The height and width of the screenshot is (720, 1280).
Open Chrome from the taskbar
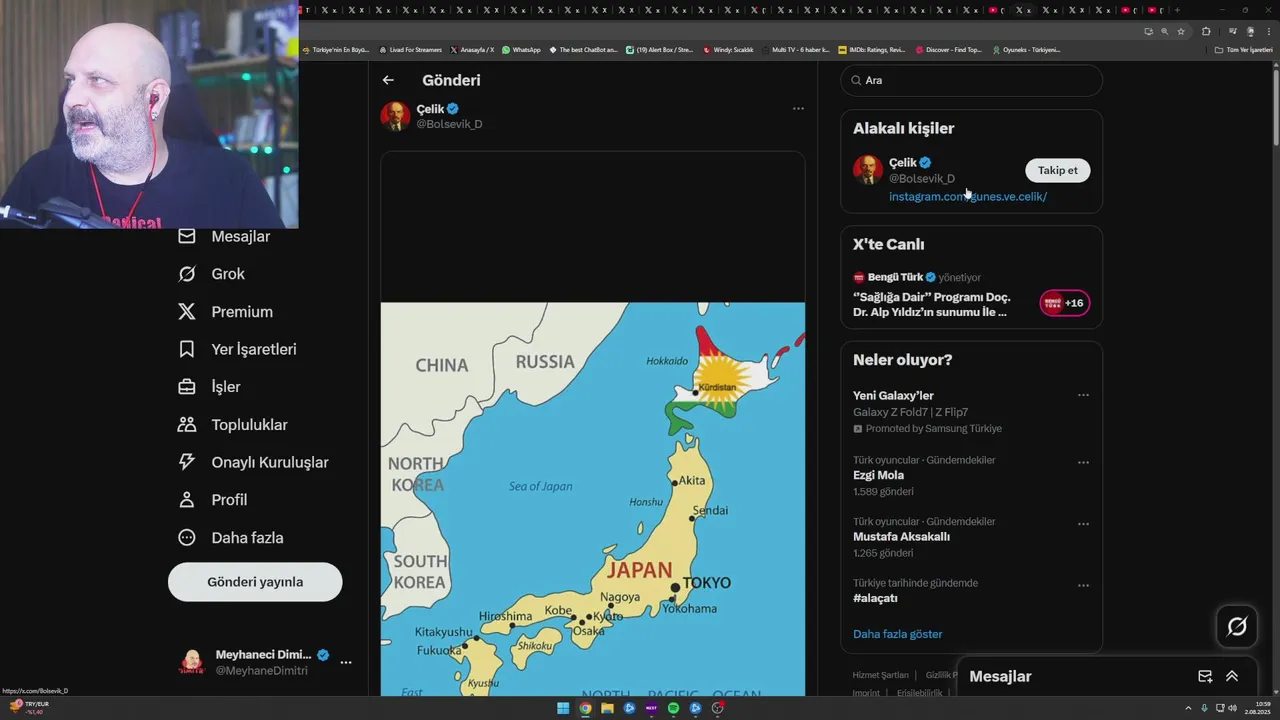[x=585, y=708]
